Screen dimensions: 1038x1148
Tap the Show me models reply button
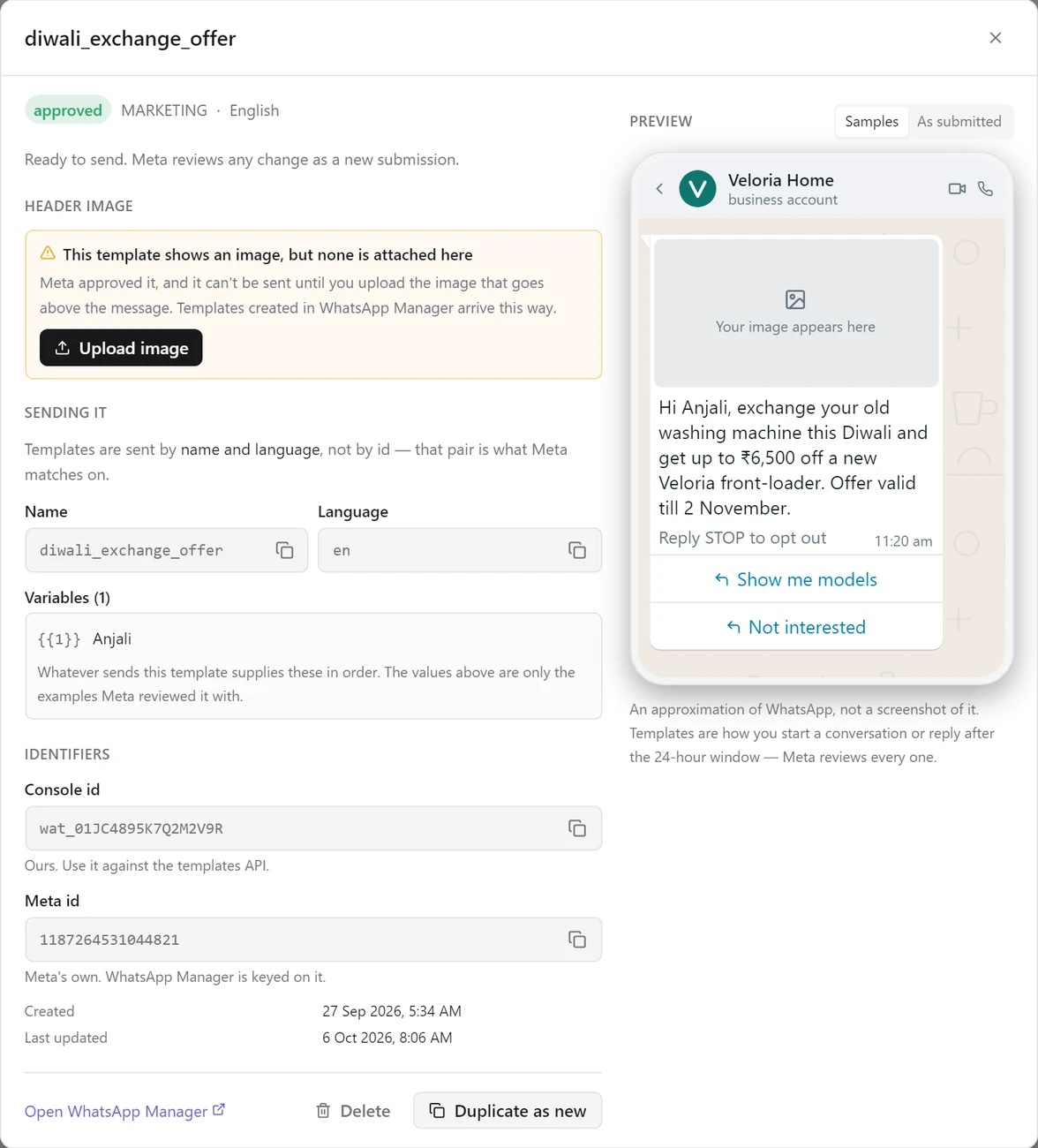(796, 579)
